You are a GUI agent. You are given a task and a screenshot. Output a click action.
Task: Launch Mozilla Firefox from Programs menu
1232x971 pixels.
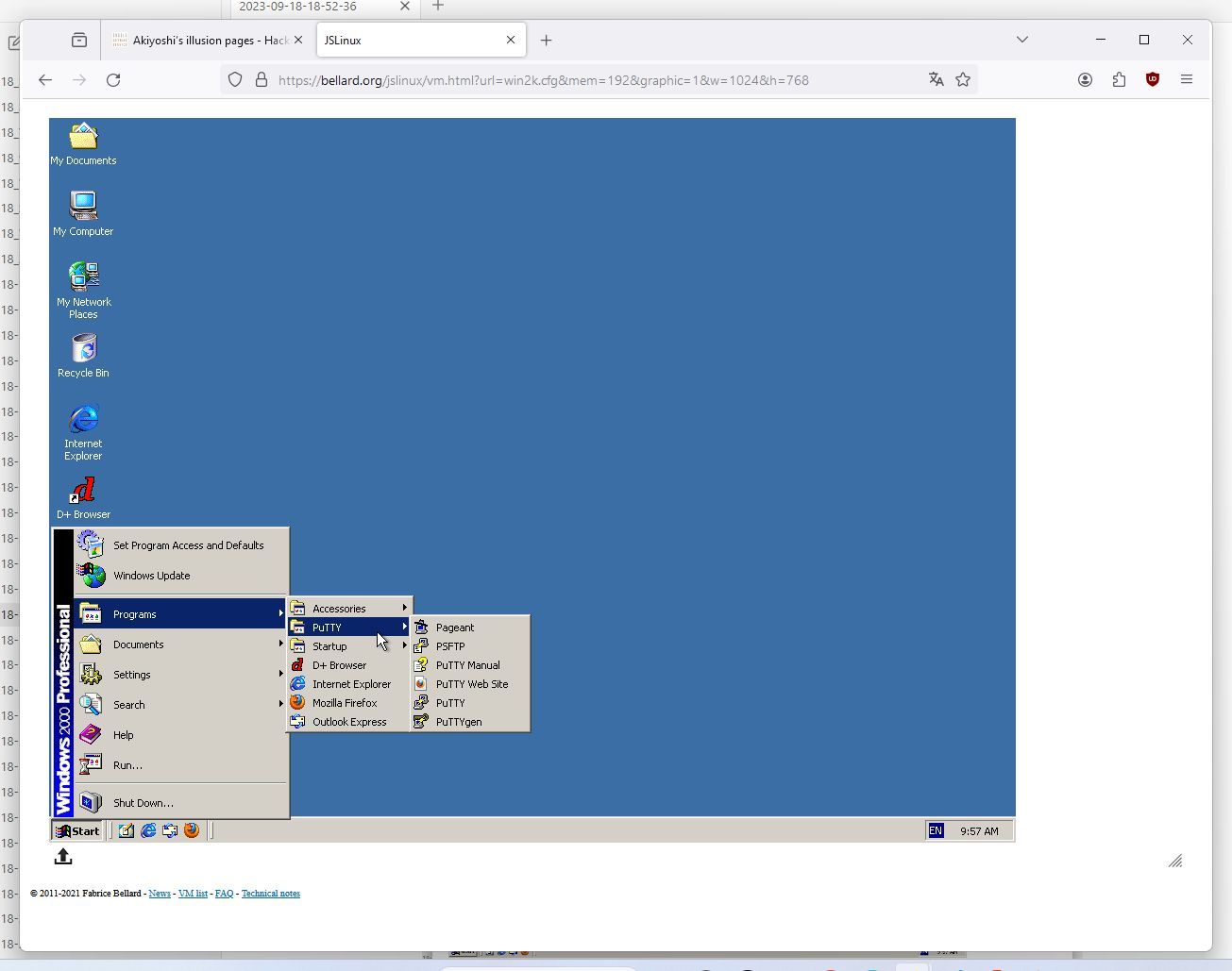[x=349, y=703]
